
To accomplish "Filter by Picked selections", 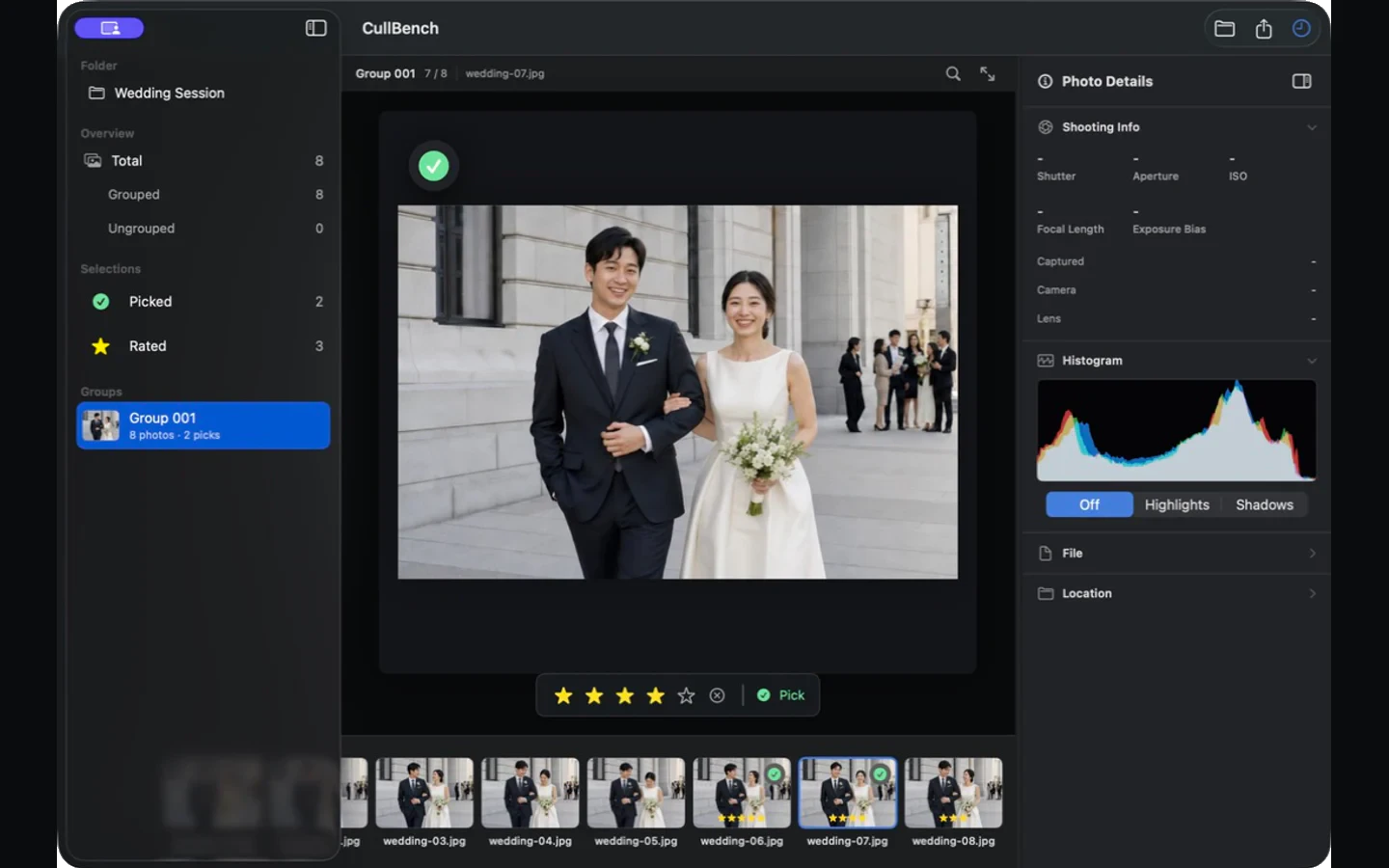I will pos(203,302).
